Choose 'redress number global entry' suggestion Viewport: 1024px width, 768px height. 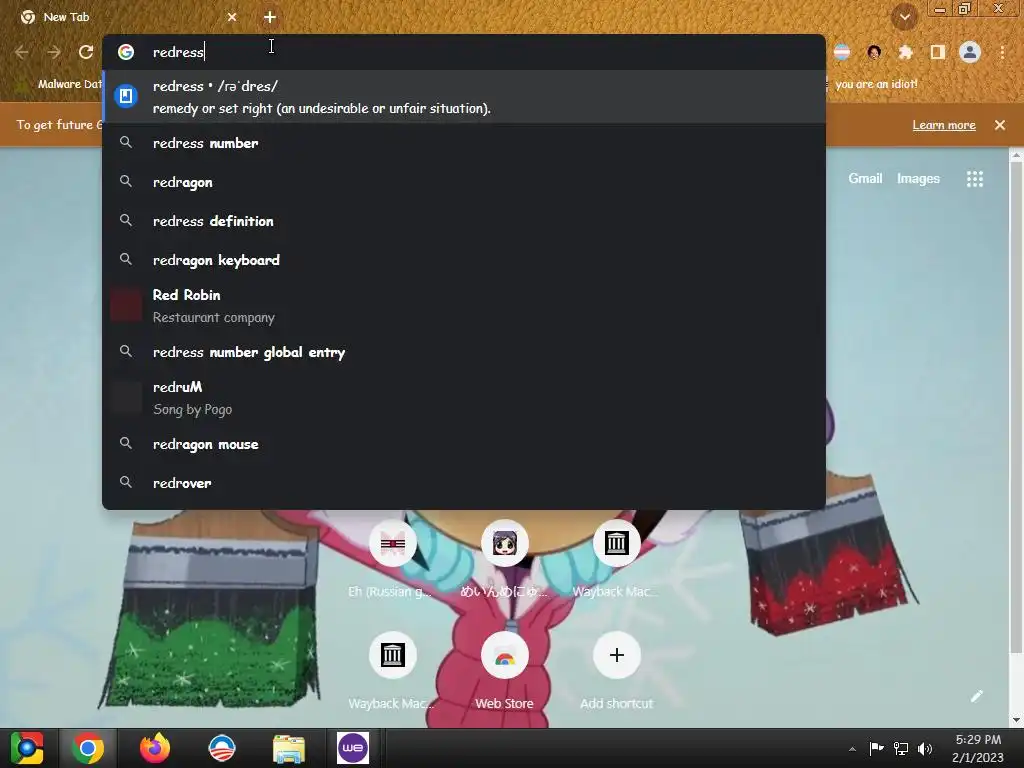pos(464,352)
